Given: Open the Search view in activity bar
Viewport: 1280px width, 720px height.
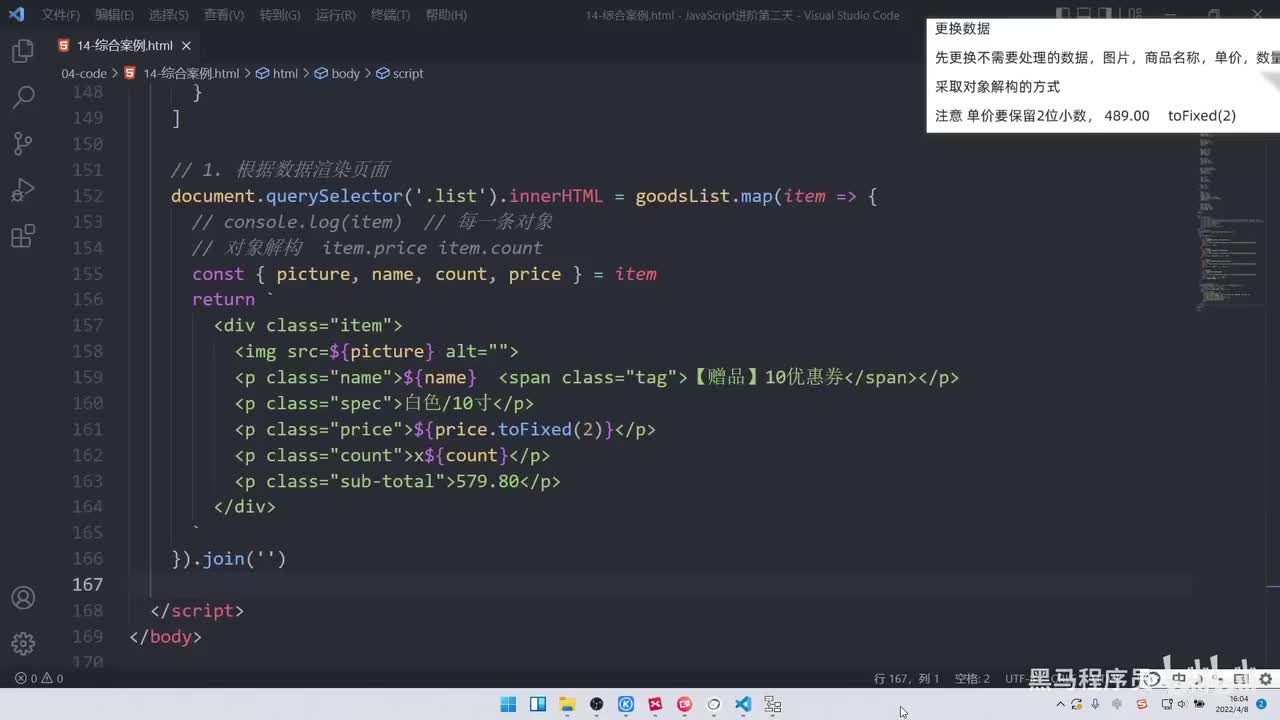Looking at the screenshot, I should [x=22, y=97].
